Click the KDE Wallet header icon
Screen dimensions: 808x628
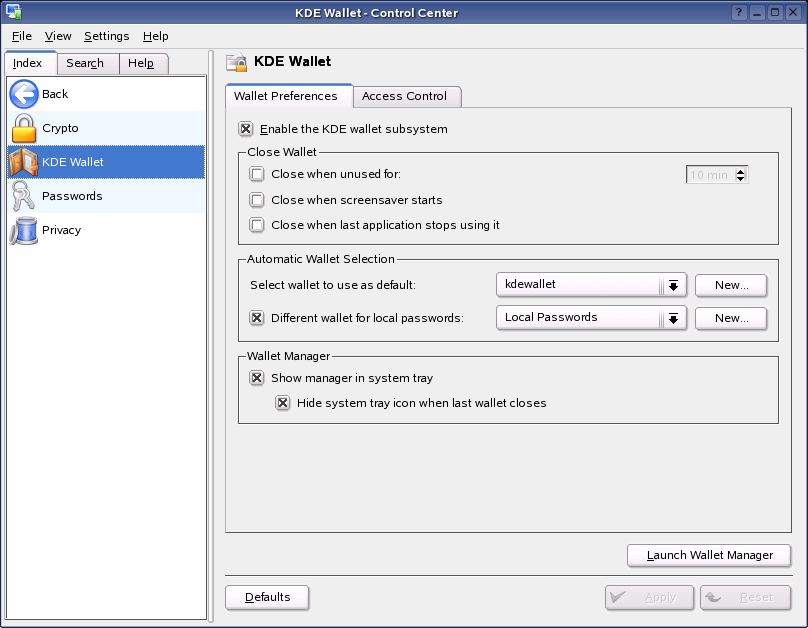pos(237,62)
